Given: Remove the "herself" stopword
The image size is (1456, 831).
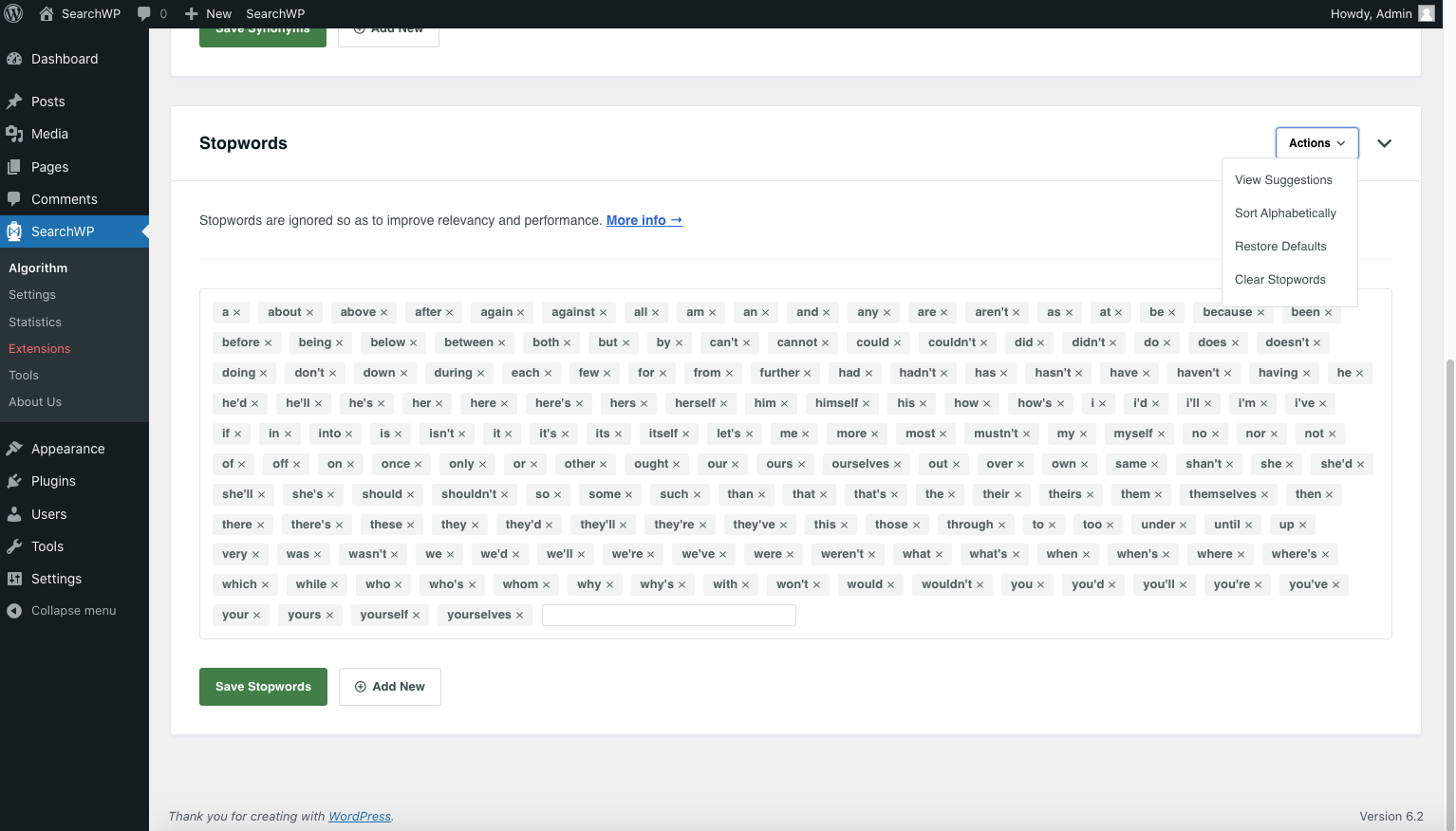Looking at the screenshot, I should pos(726,402).
